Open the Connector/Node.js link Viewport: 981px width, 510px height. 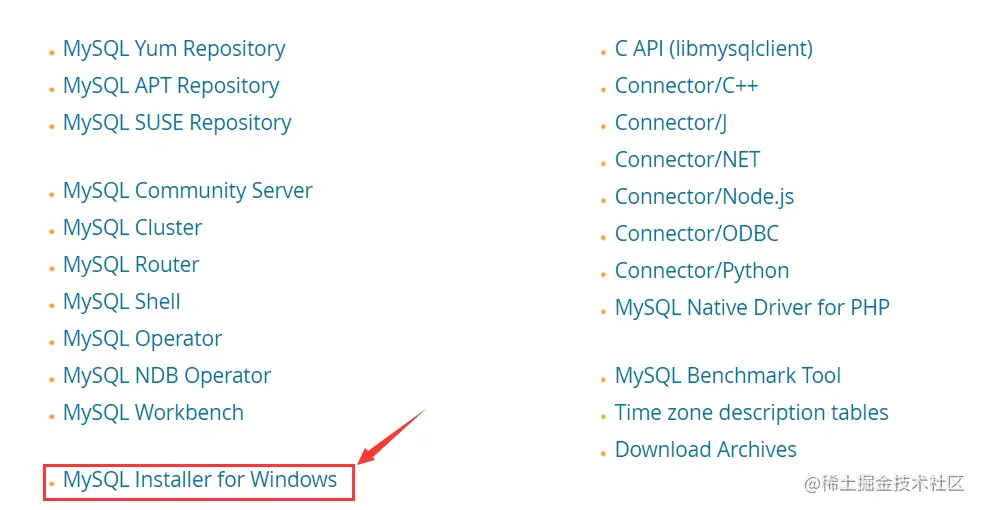click(704, 196)
